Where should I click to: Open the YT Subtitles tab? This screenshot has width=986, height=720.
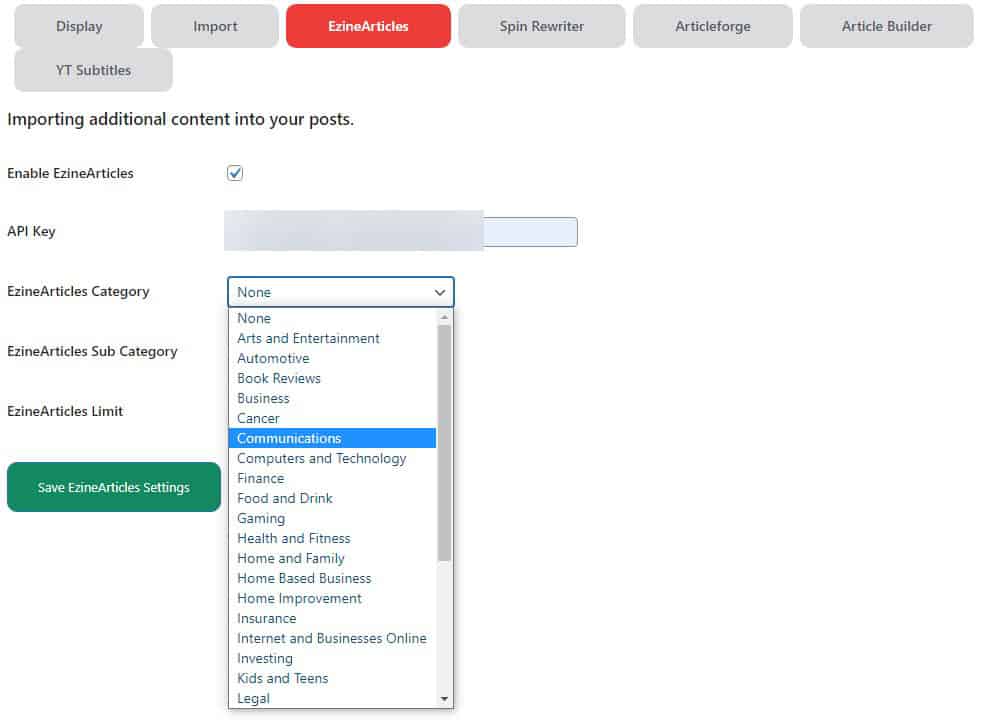93,70
